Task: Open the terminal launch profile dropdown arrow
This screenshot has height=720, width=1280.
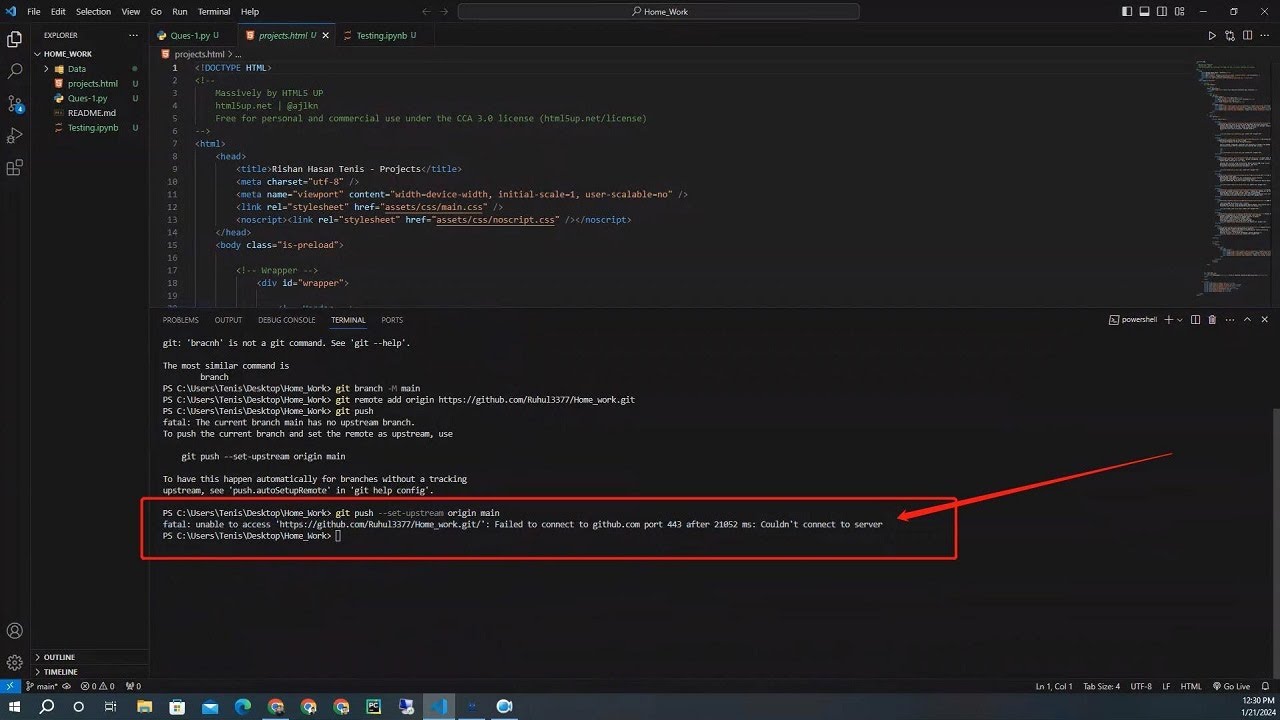Action: pyautogui.click(x=1180, y=320)
